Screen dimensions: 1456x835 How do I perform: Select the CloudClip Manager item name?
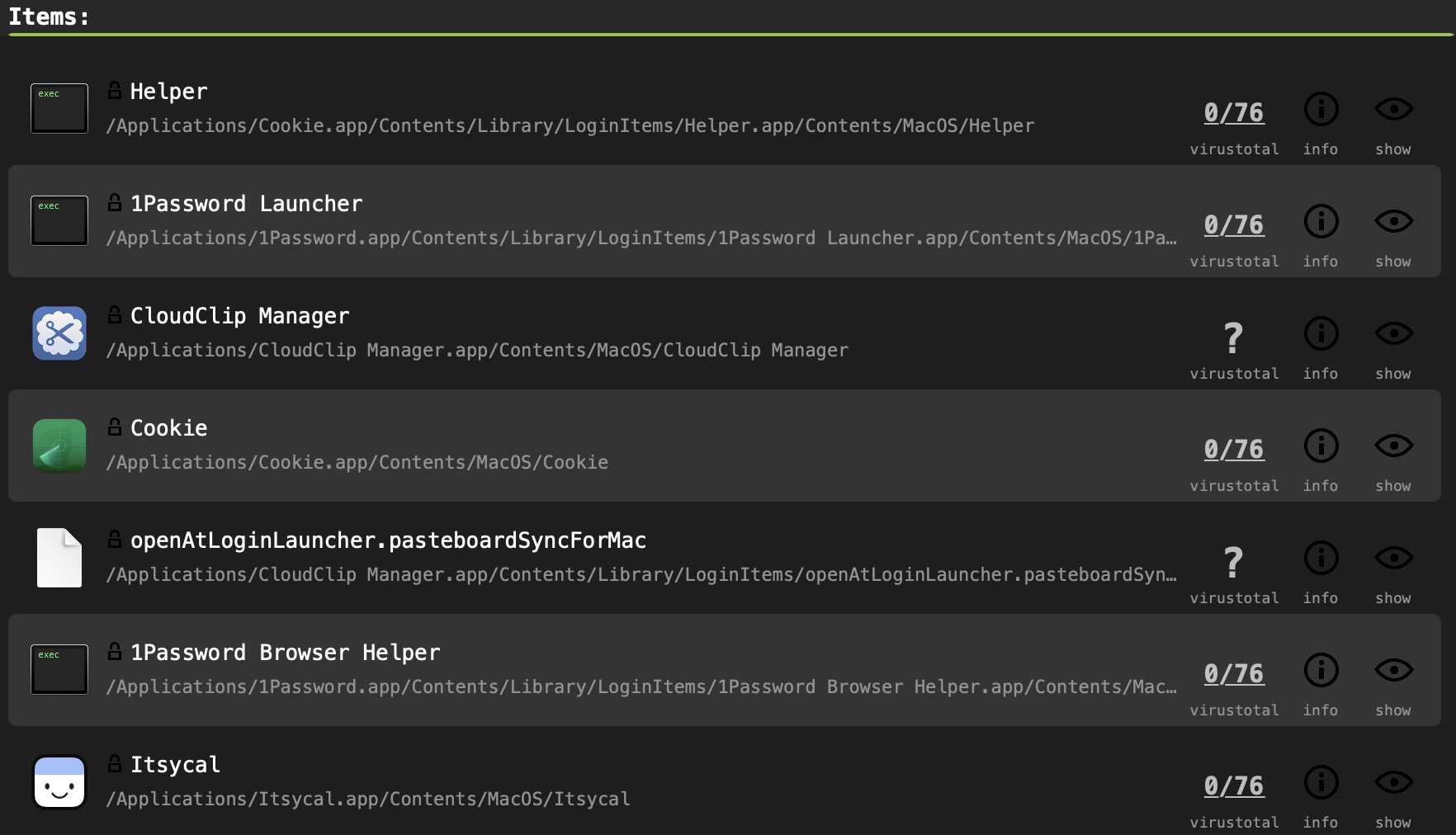[239, 316]
